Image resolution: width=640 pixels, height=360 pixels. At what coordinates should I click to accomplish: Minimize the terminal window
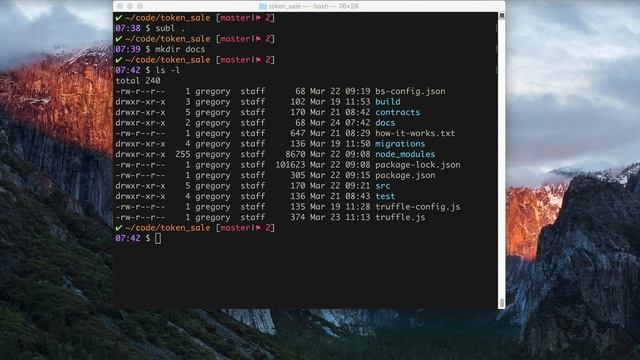pos(130,6)
